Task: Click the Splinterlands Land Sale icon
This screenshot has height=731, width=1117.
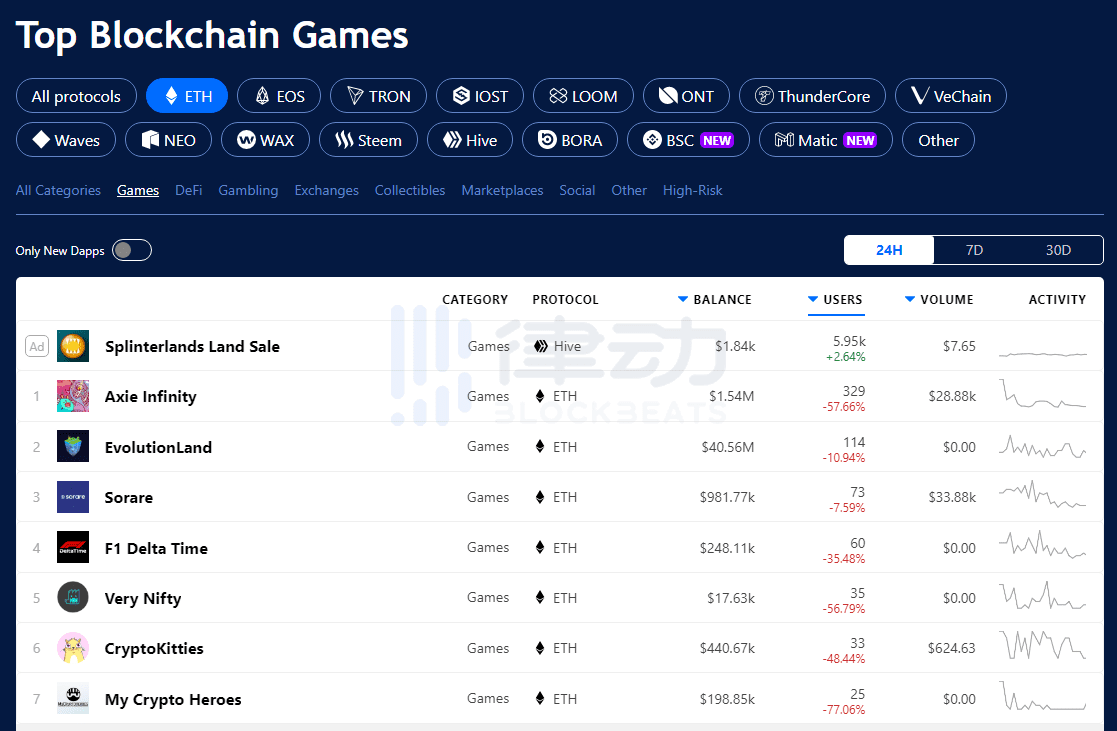Action: click(x=73, y=346)
